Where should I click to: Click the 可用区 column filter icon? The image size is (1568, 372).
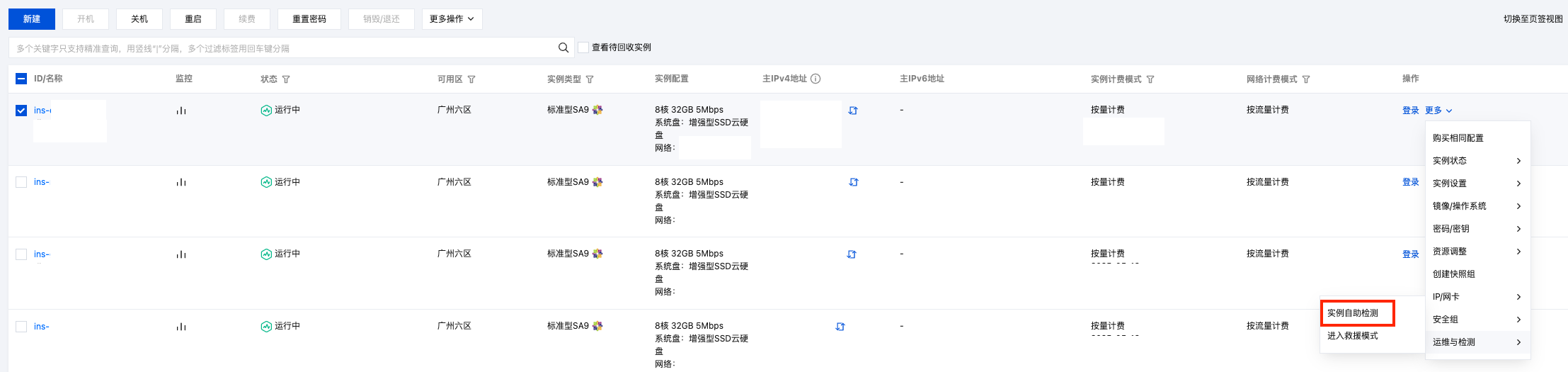click(471, 79)
